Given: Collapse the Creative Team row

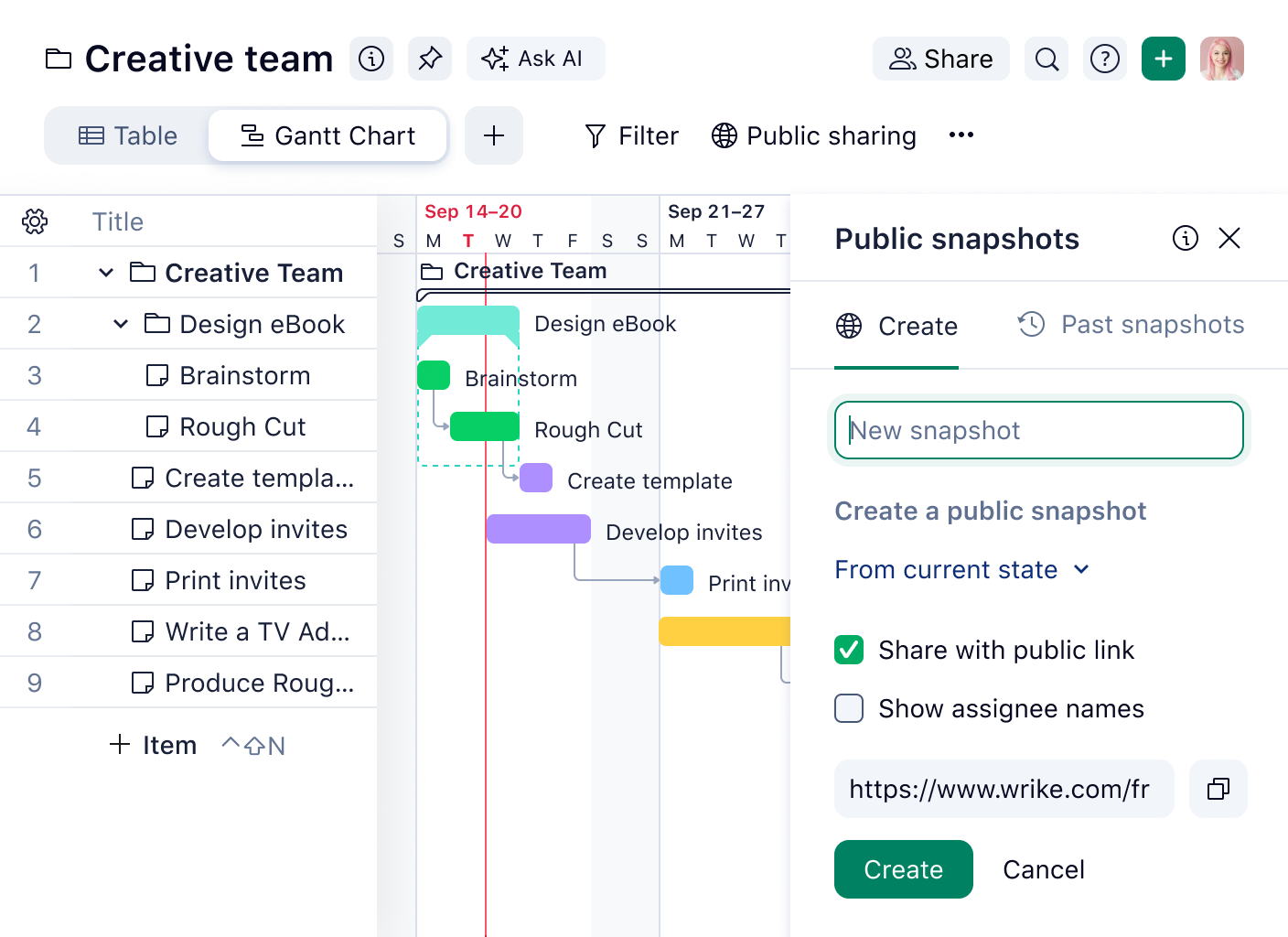Looking at the screenshot, I should (104, 272).
